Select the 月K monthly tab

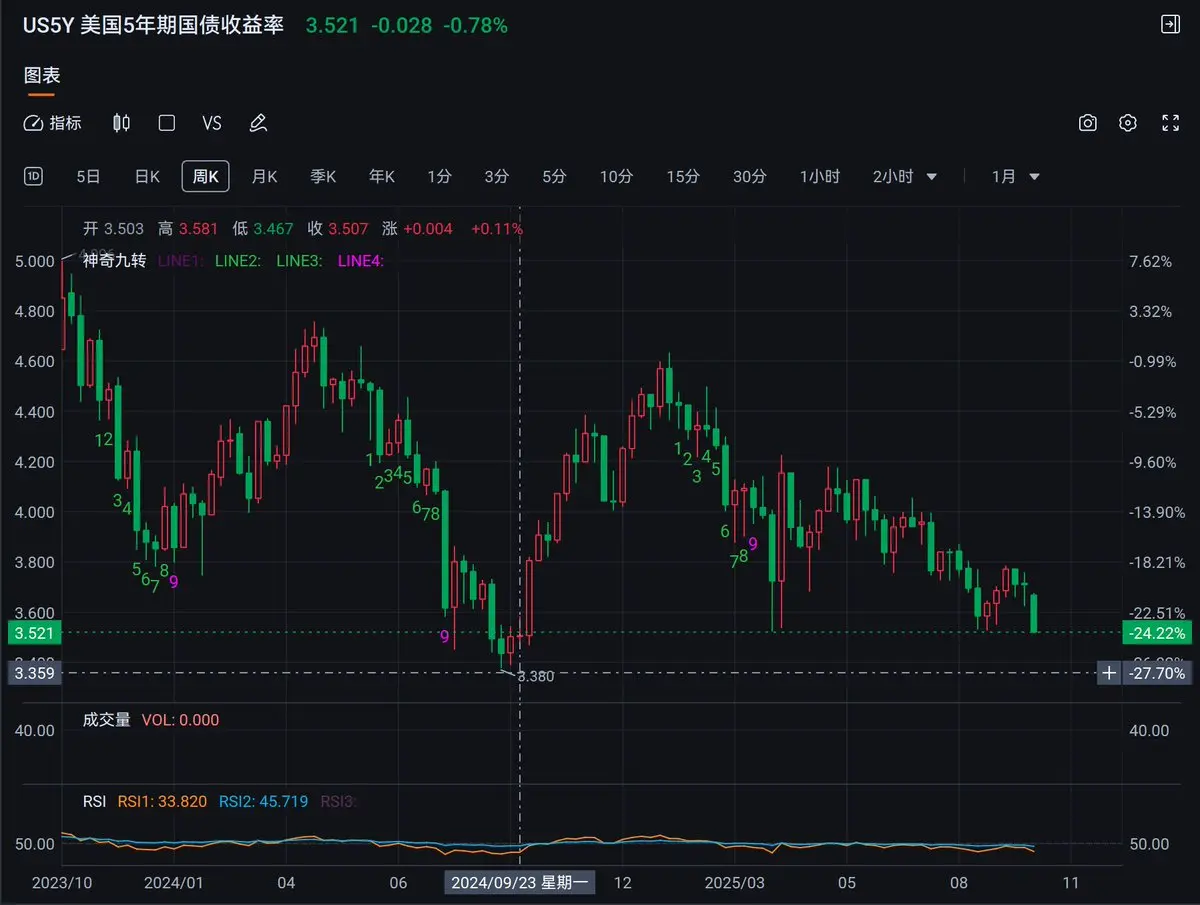[x=264, y=176]
